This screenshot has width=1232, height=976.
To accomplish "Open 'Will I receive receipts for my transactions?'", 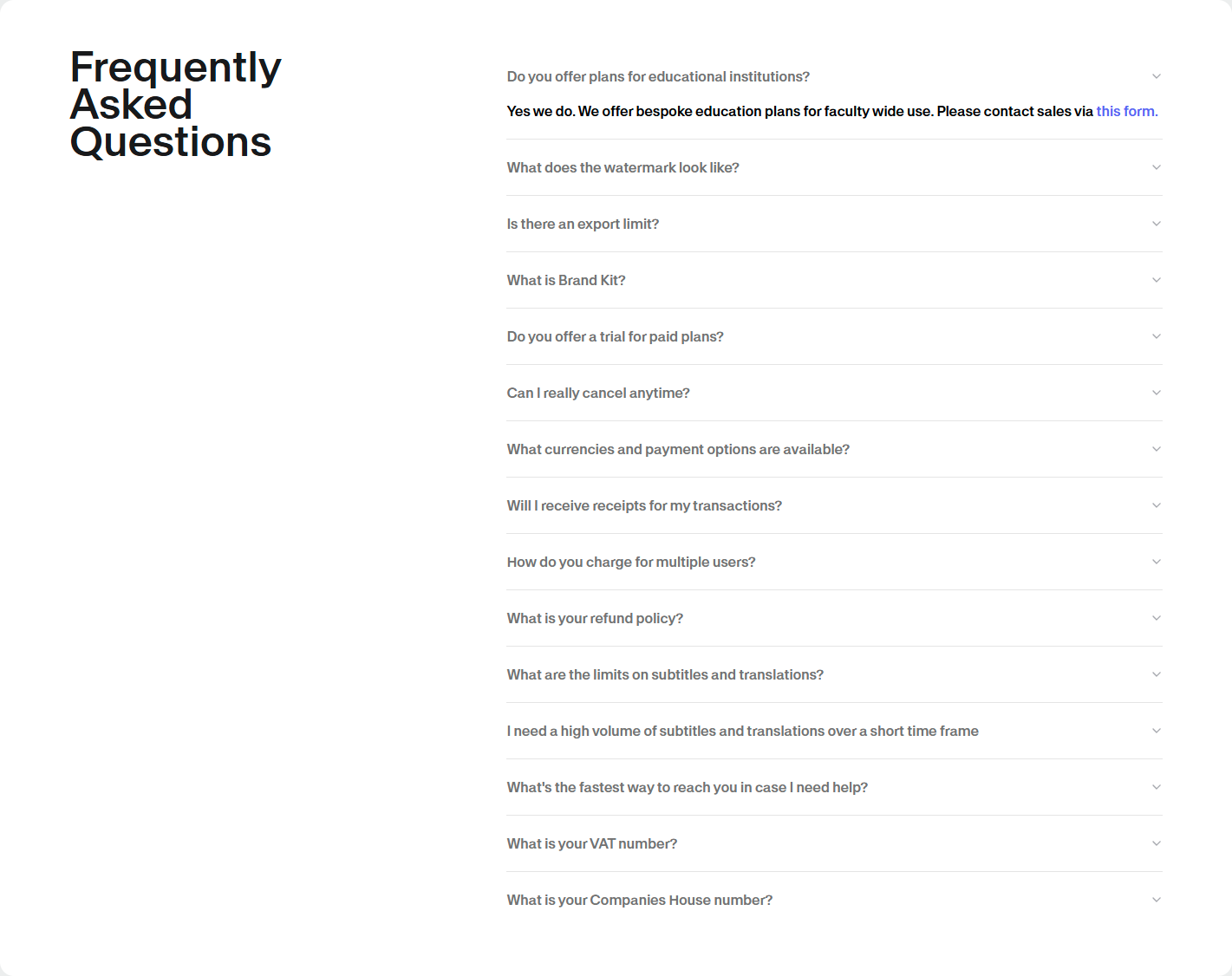I will [644, 505].
